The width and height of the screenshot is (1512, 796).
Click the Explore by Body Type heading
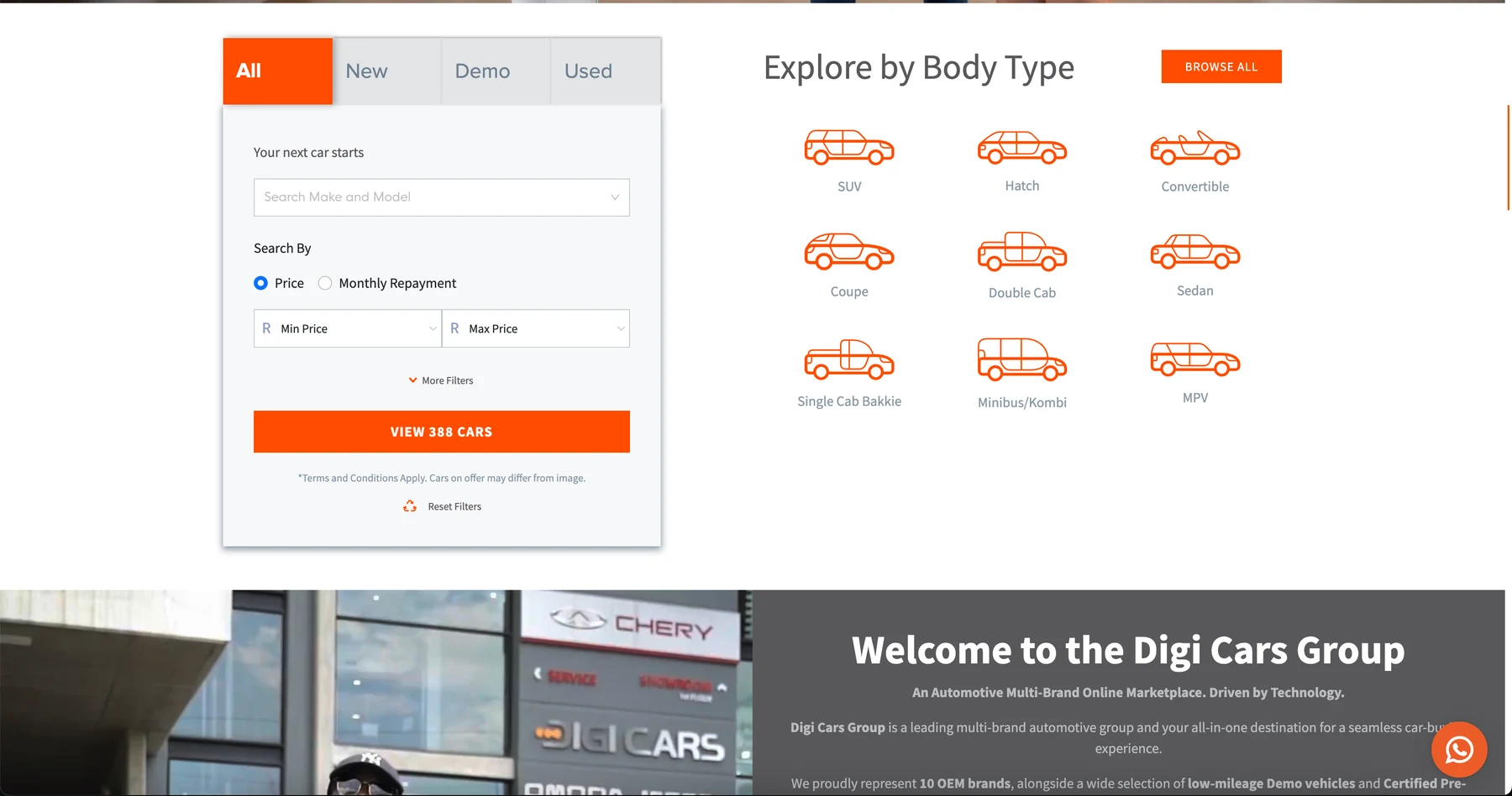coord(919,68)
